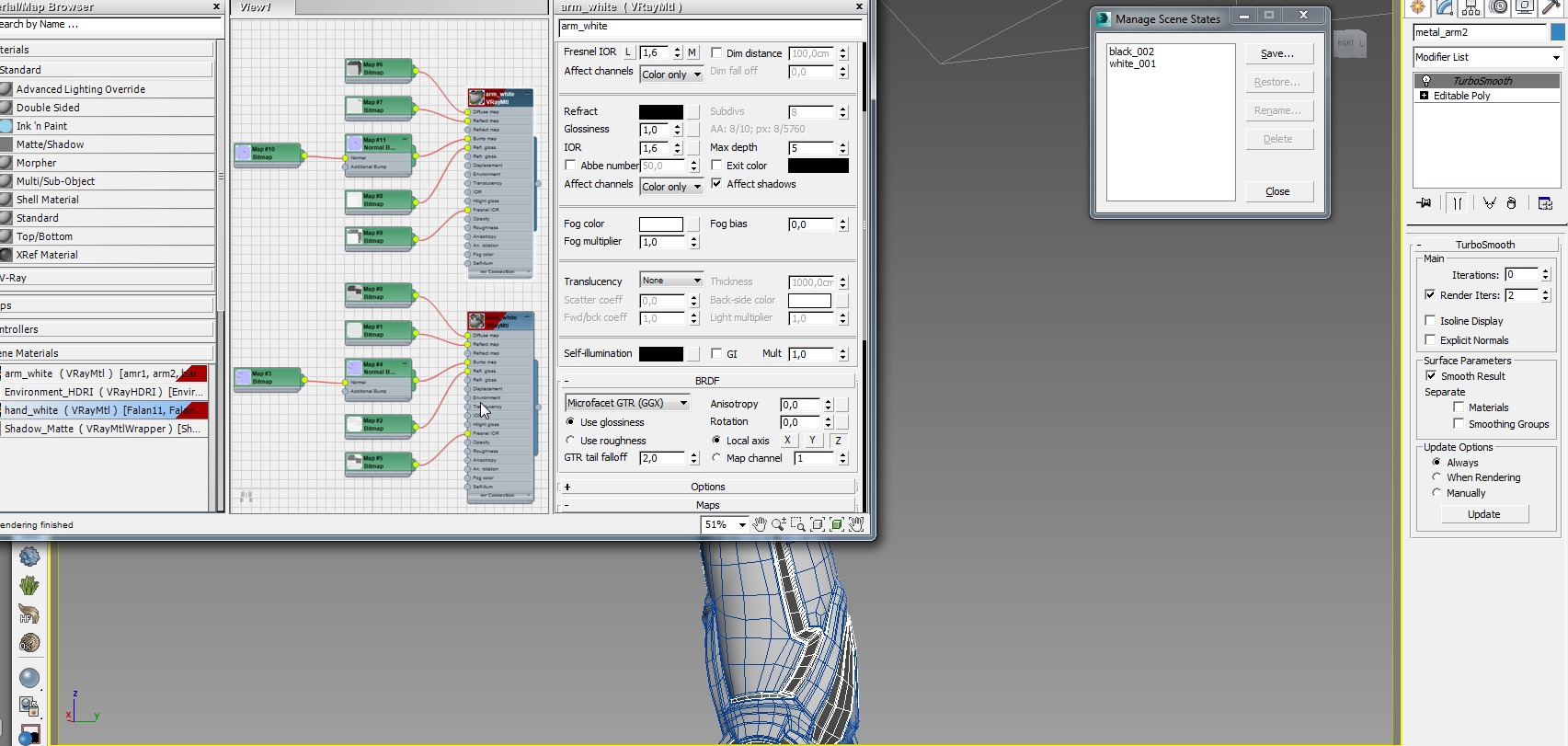Uncheck Affect shadows checkbox
The image size is (1568, 746).
(x=716, y=184)
